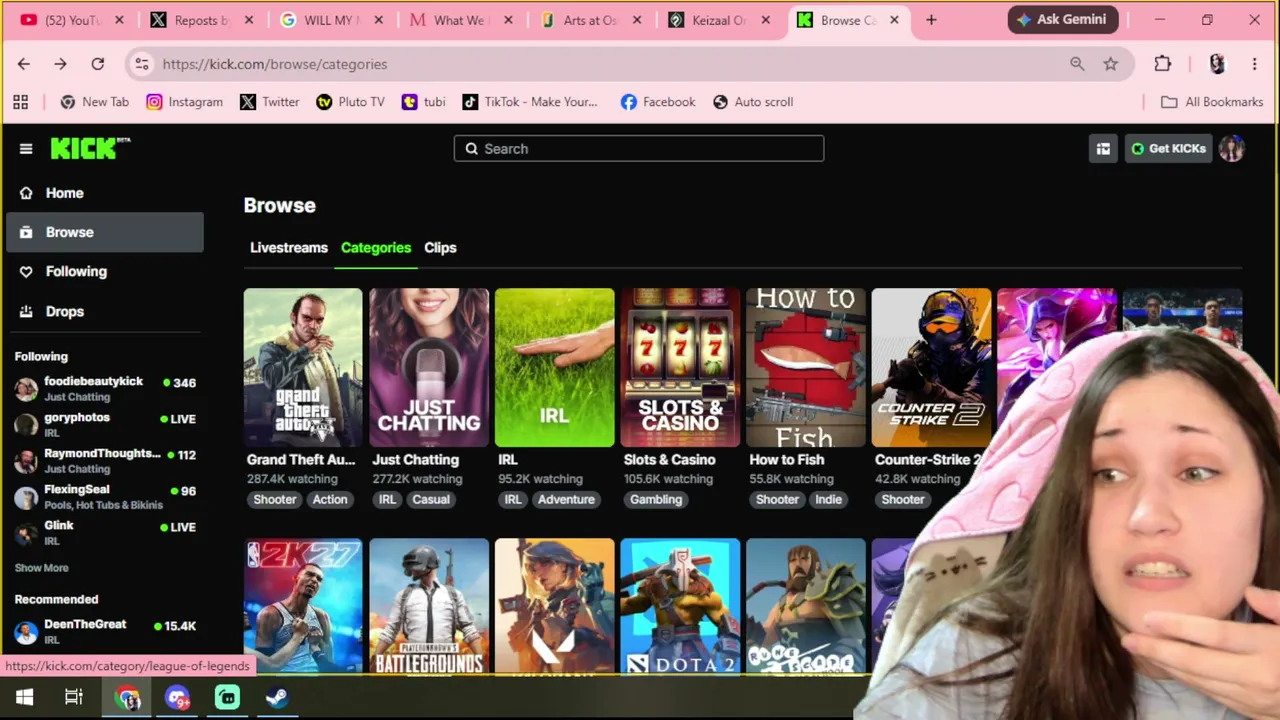Click the Action tag under Grand Theft Auto
The width and height of the screenshot is (1280, 720).
(330, 500)
